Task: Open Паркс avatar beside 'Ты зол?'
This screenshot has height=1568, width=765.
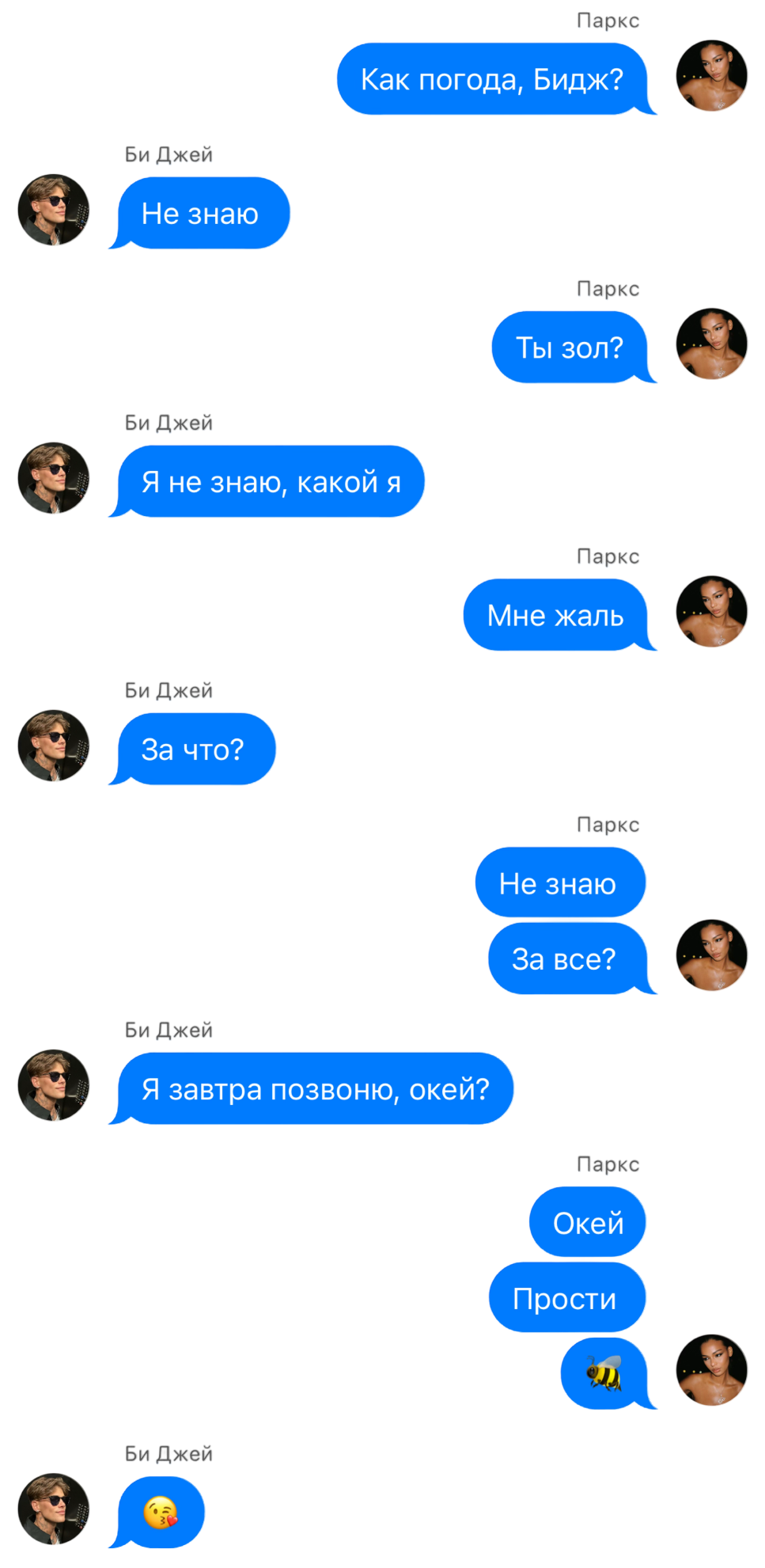Action: click(x=712, y=344)
